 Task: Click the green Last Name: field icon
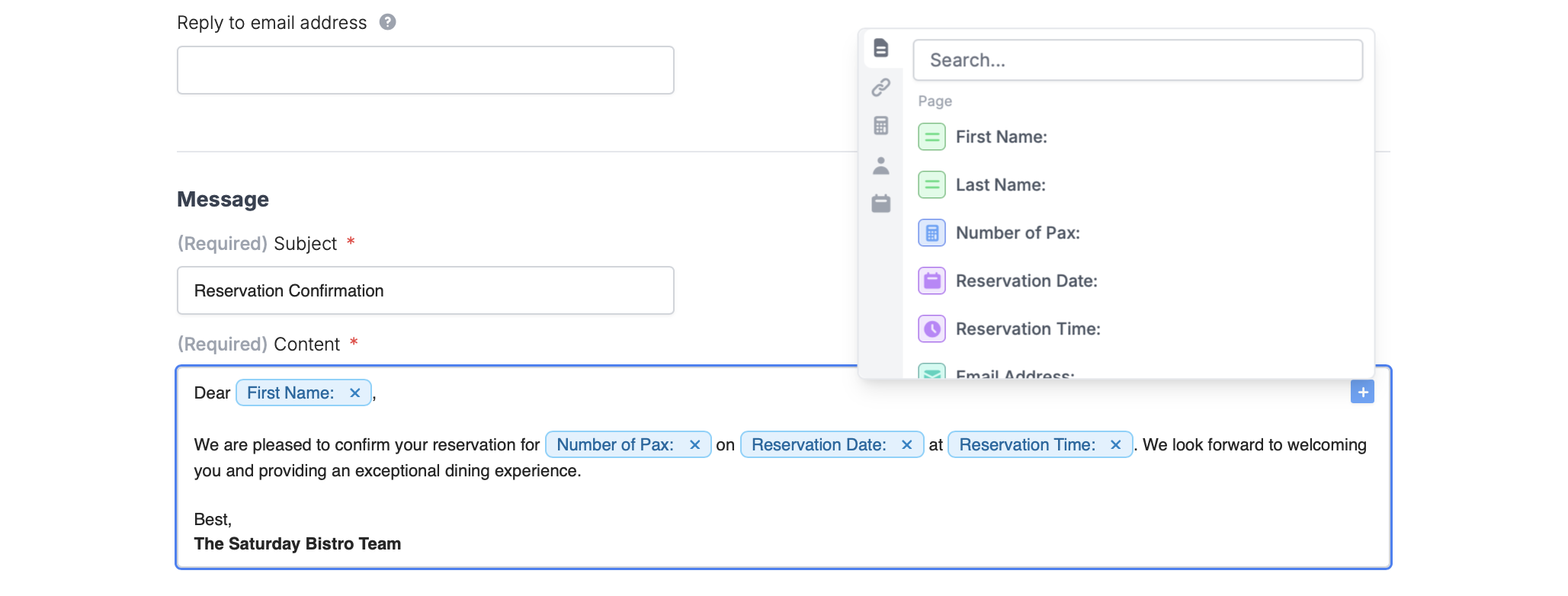pyautogui.click(x=932, y=185)
